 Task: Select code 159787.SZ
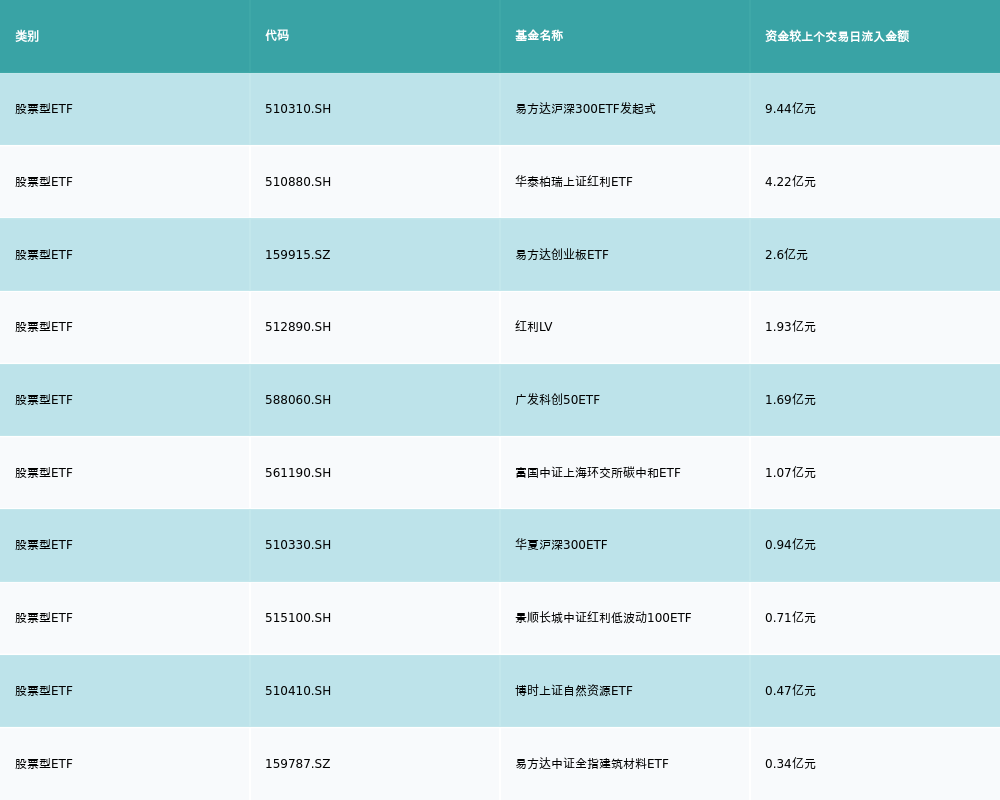pos(298,764)
